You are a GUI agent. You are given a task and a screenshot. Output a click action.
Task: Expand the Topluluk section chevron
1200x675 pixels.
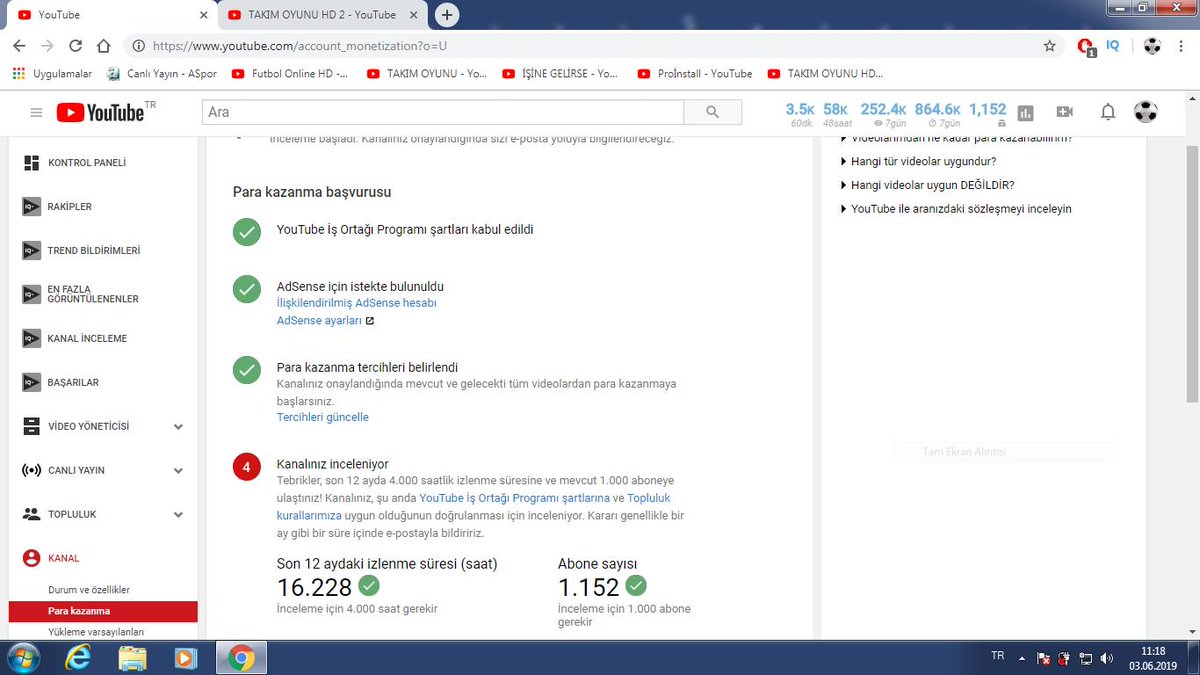[178, 515]
